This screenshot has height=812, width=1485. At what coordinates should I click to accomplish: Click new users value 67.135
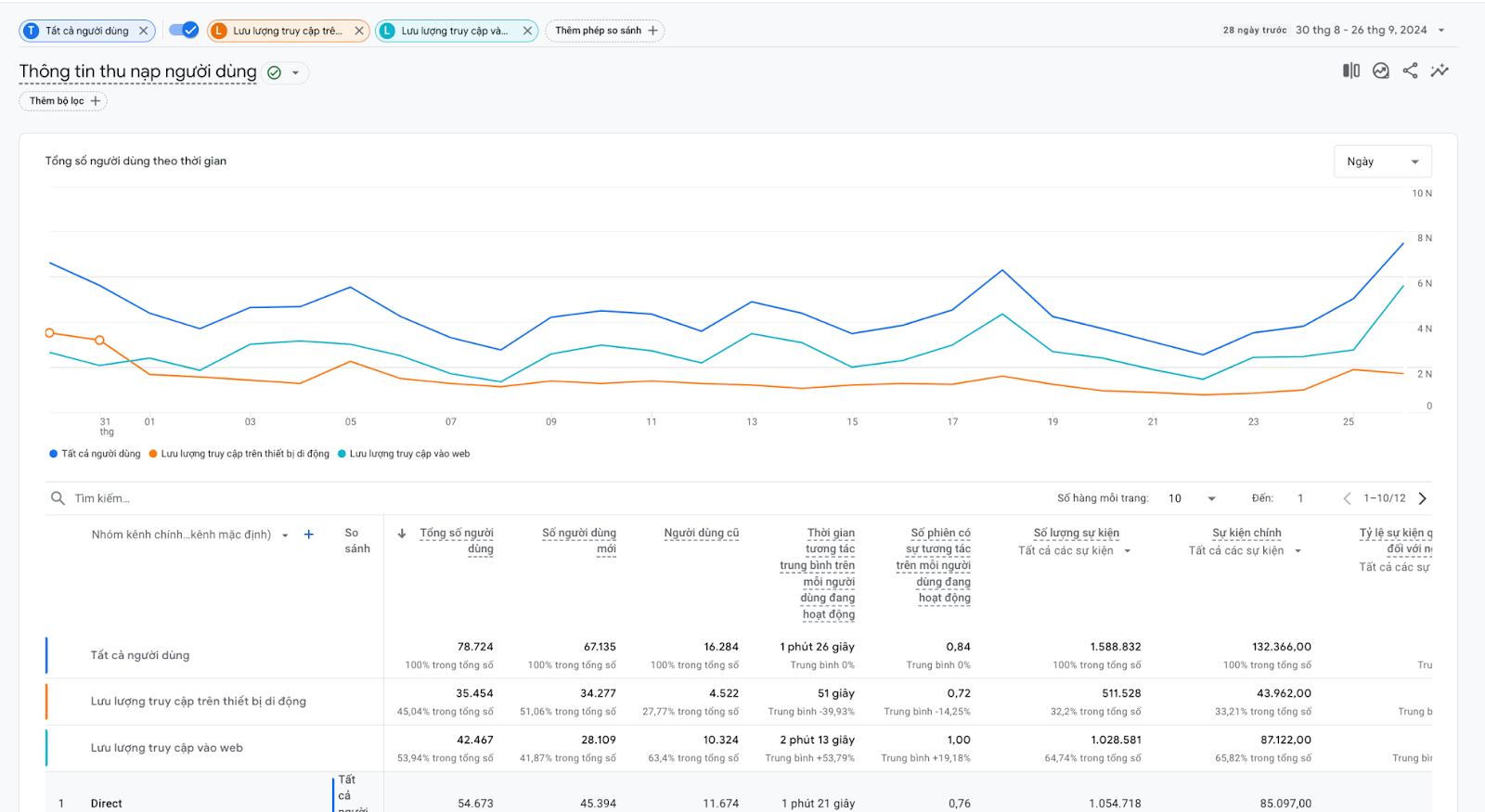point(600,647)
